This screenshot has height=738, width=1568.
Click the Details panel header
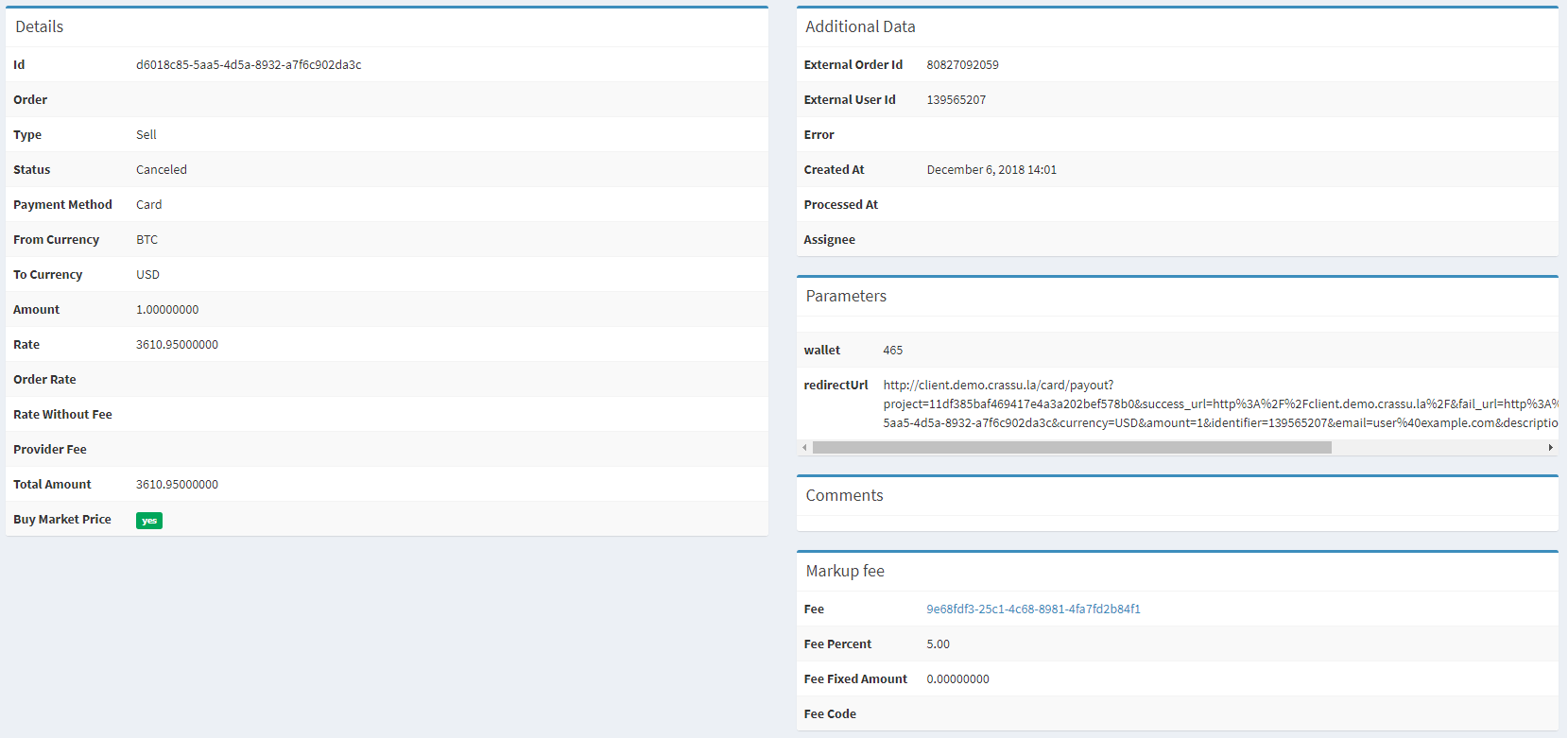40,27
